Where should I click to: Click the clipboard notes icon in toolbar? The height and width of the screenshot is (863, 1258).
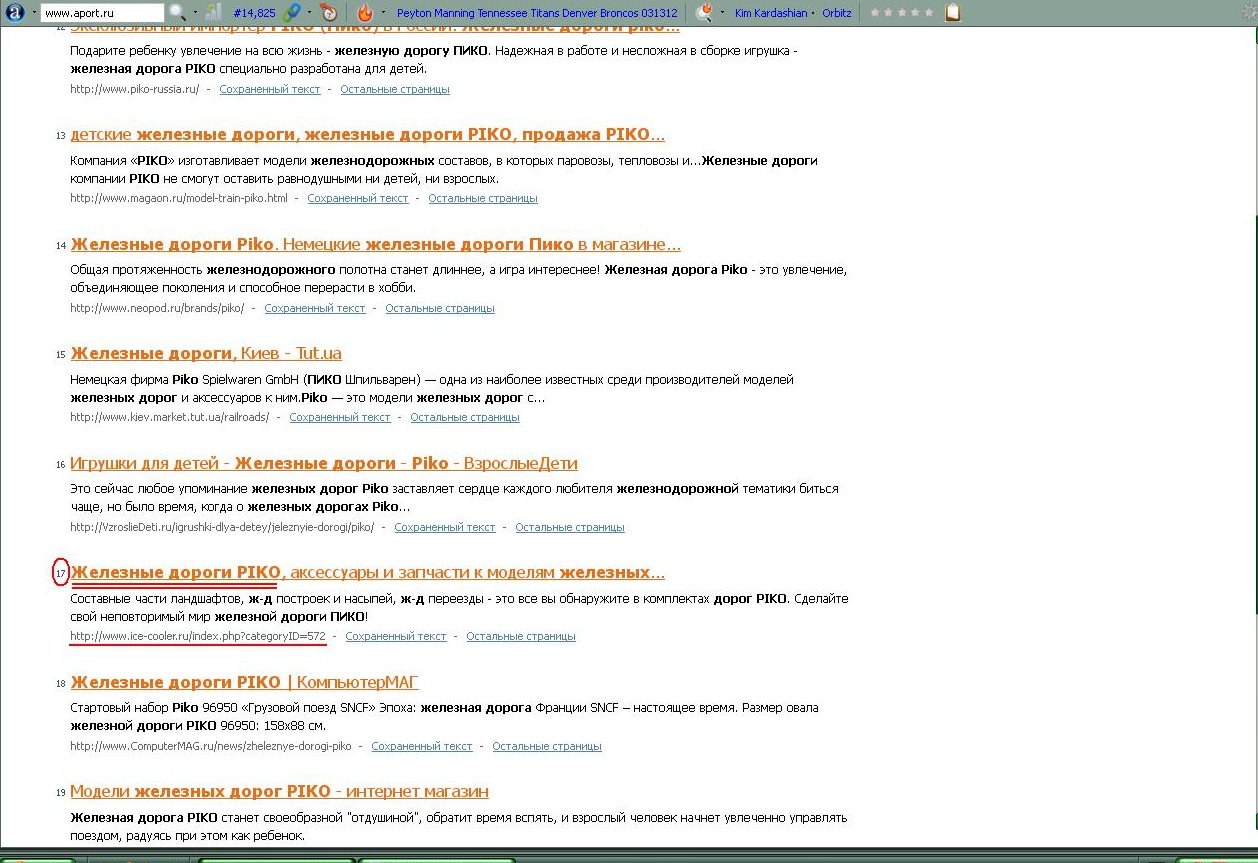(x=953, y=13)
